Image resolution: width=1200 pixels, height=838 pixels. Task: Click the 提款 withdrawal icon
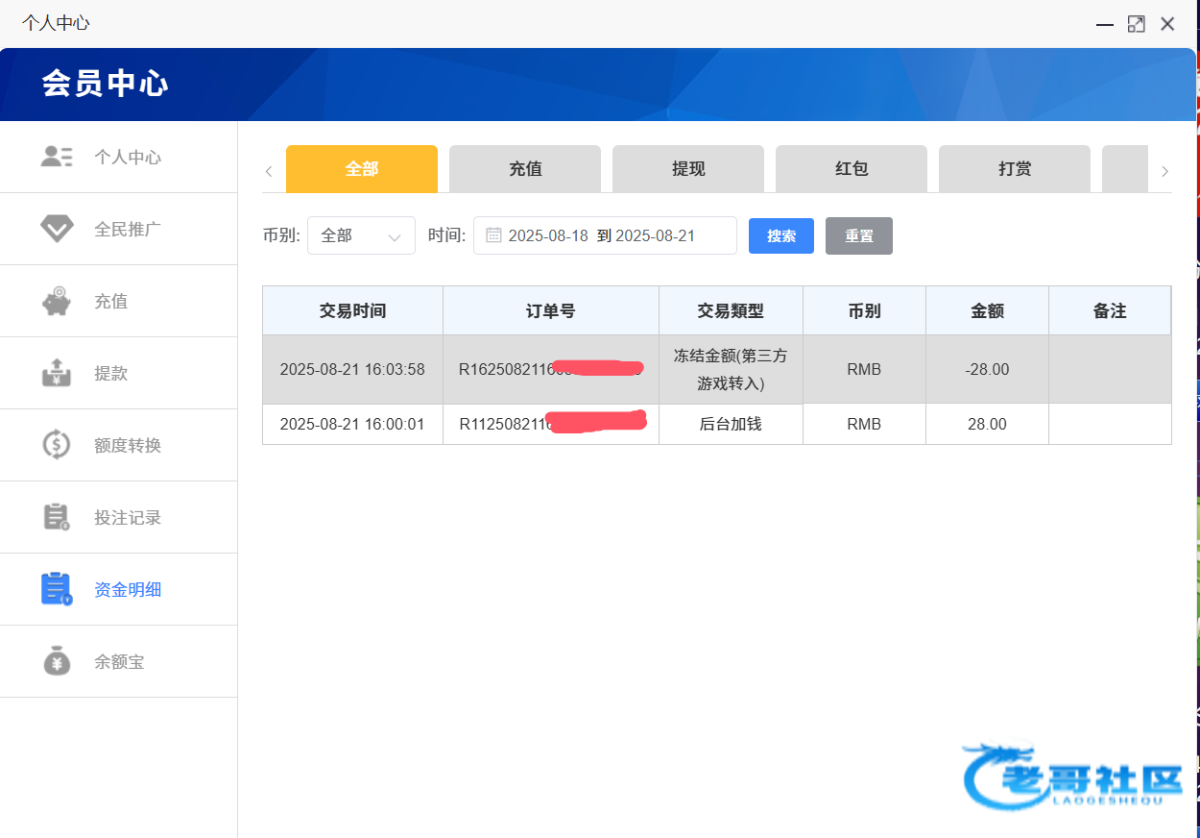[57, 373]
